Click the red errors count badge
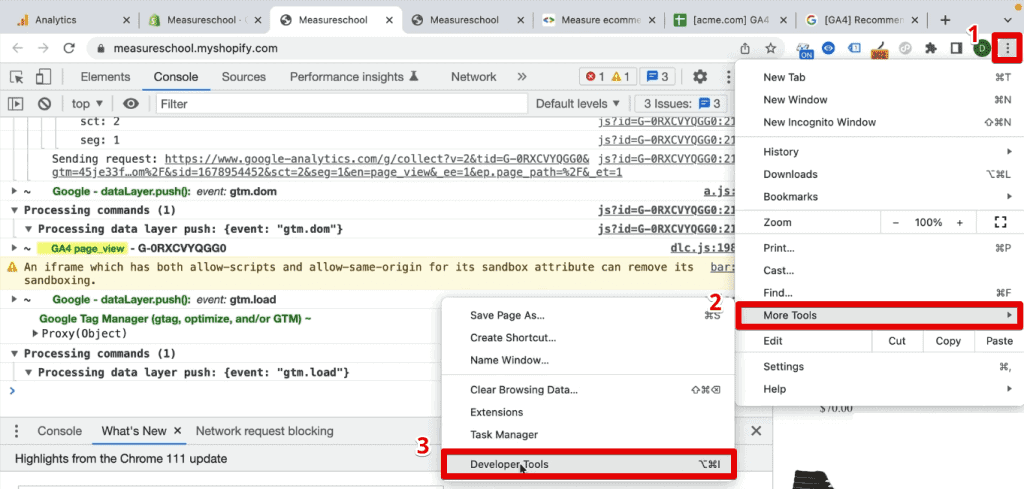Viewport: 1024px width, 489px height. click(595, 77)
